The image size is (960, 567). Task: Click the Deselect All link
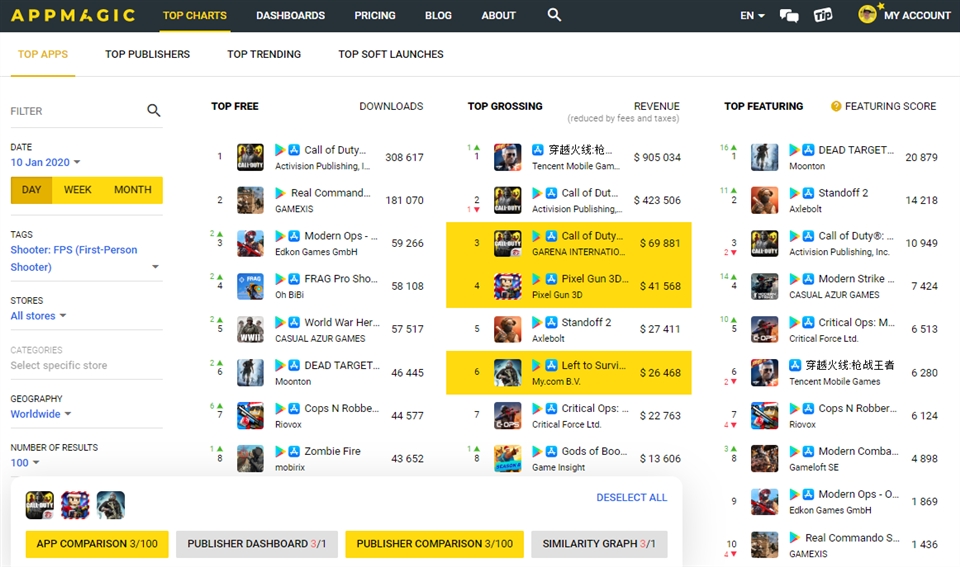(631, 498)
